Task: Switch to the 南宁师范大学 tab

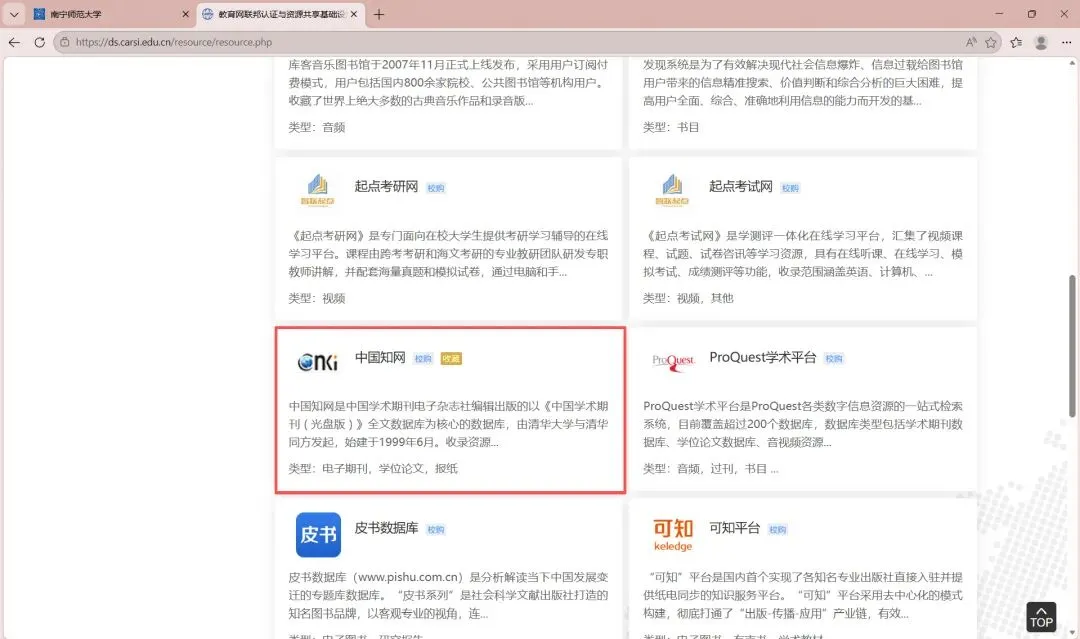Action: [x=110, y=14]
